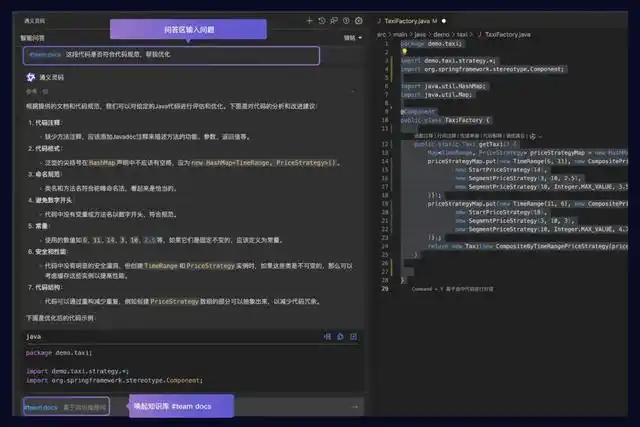Open the Tongyi Lingma settings gear icon
640x427 pixels.
click(x=359, y=21)
